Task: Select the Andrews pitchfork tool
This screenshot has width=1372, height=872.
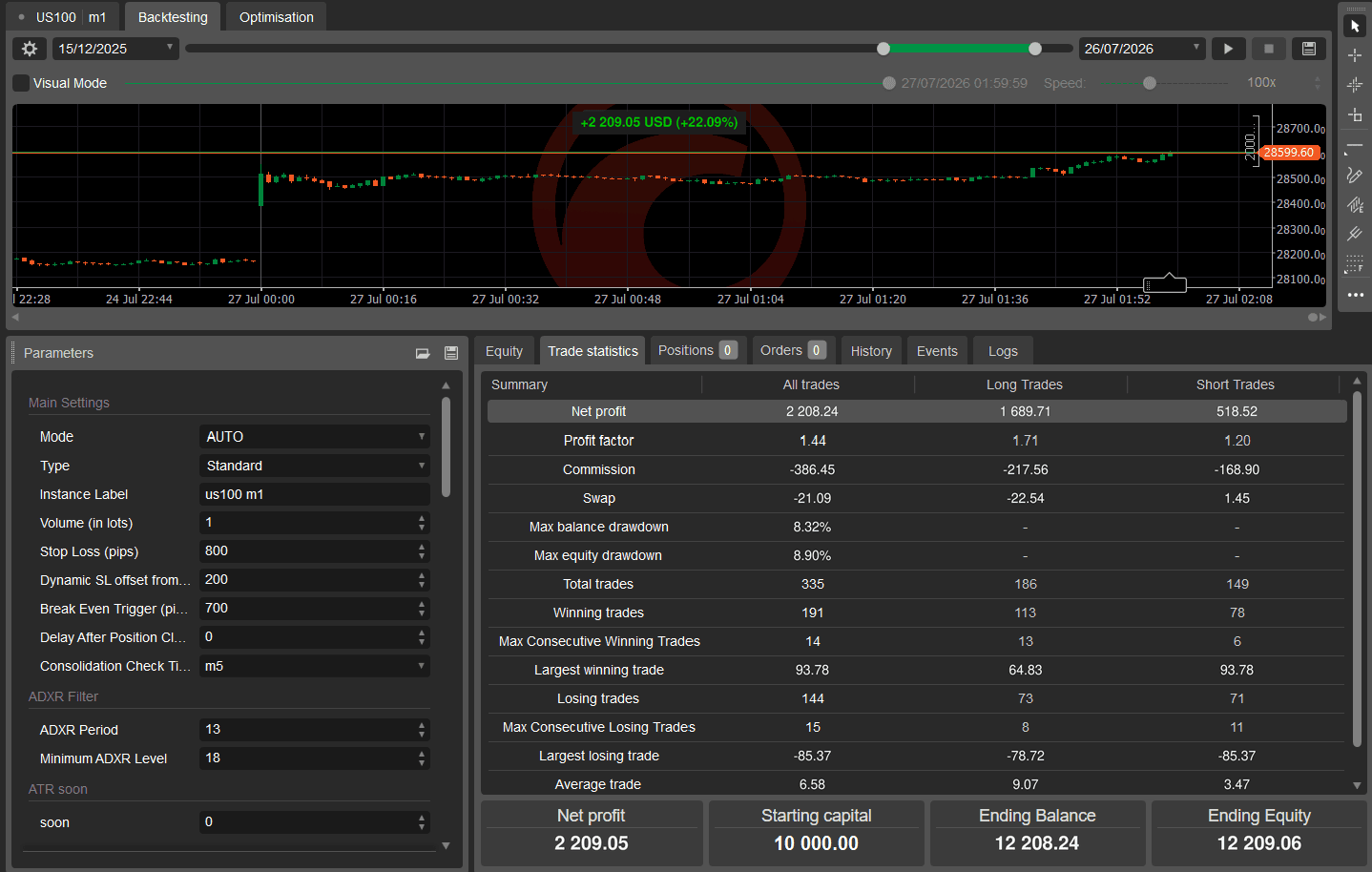Action: pos(1355,235)
